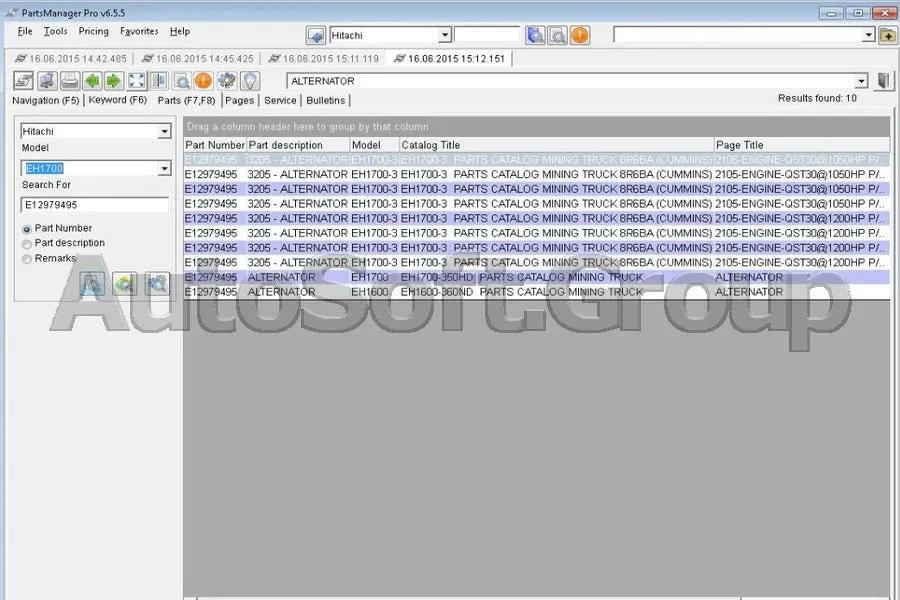
Task: Open session tab 16.06.2015 15:11.119
Action: 324,59
